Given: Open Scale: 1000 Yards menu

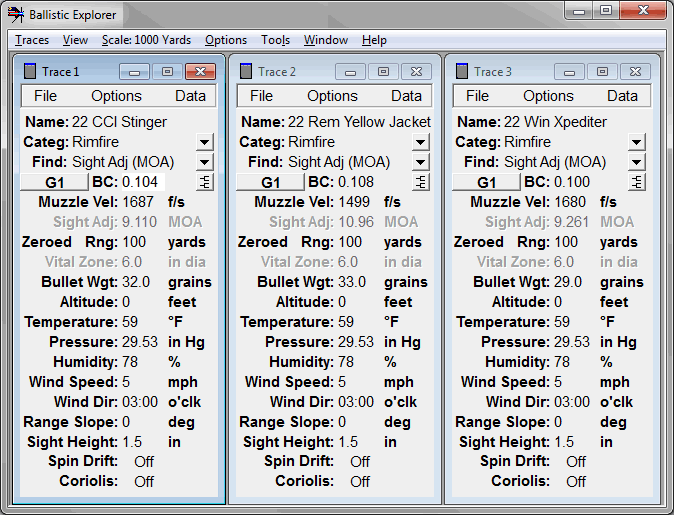Looking at the screenshot, I should tap(146, 40).
